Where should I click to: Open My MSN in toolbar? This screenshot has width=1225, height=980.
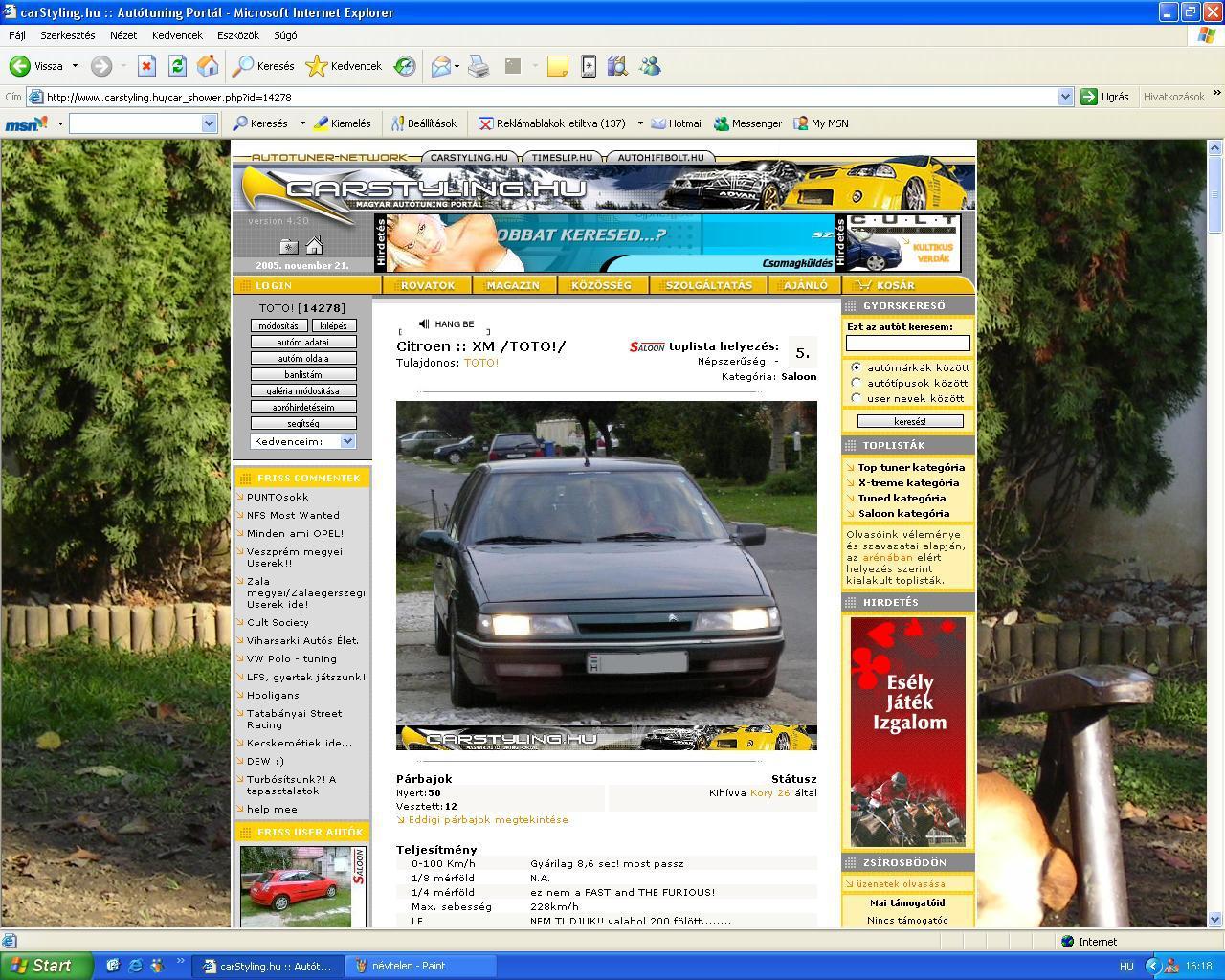coord(821,123)
